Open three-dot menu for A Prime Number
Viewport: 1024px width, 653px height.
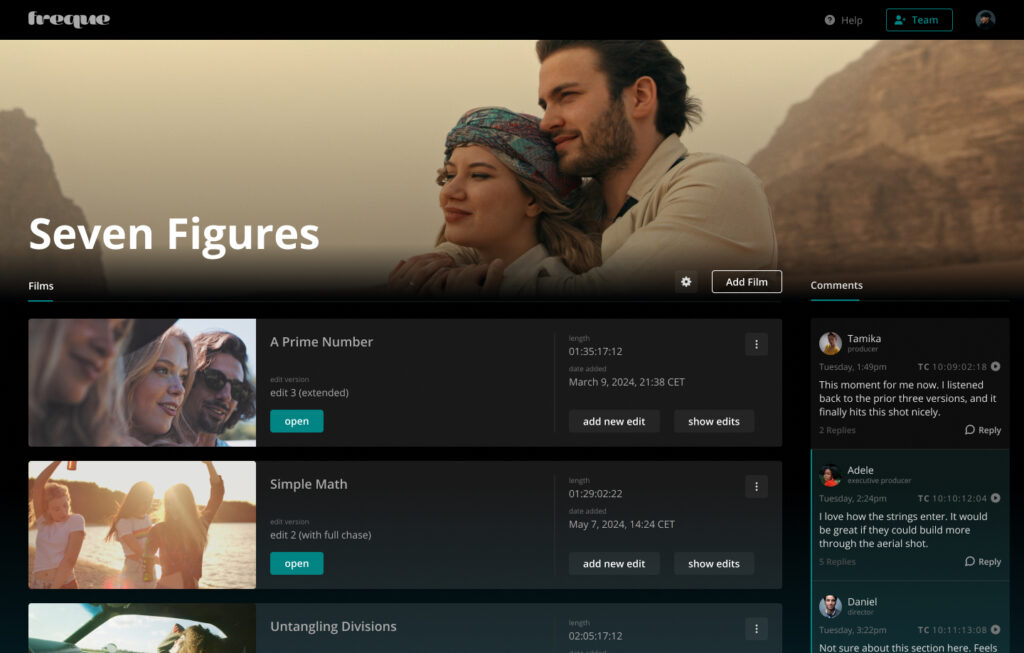tap(756, 344)
